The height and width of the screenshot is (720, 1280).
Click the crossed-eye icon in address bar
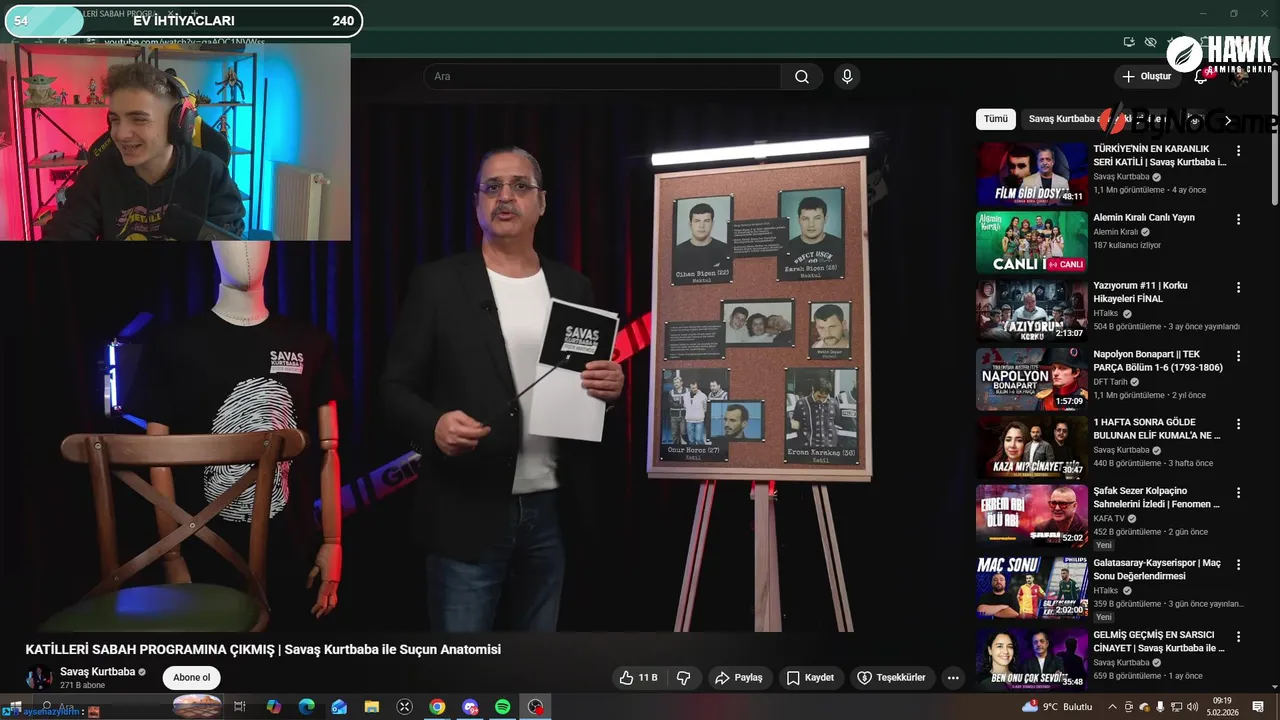(x=1151, y=42)
